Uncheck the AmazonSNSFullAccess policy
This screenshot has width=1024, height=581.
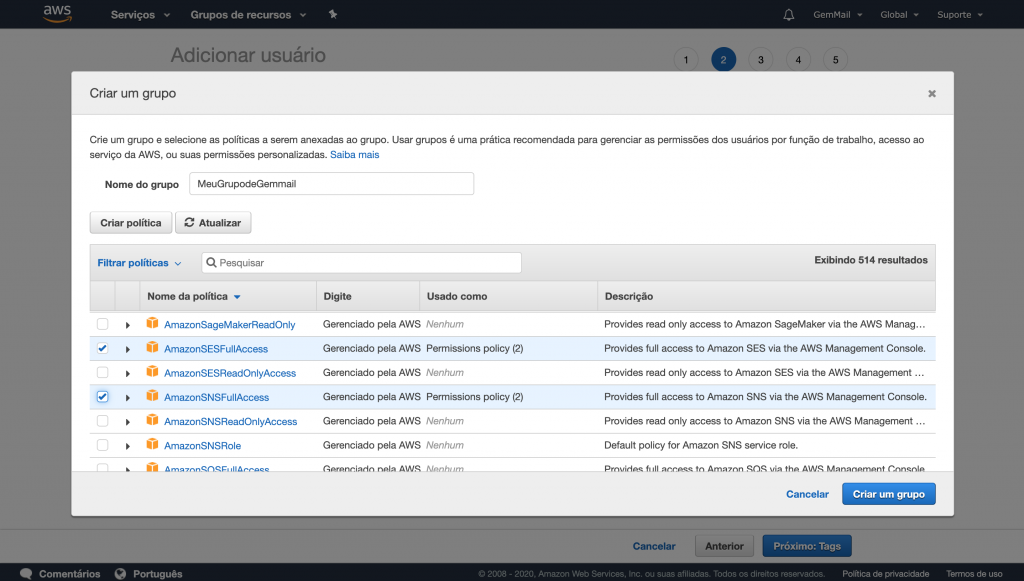click(103, 396)
